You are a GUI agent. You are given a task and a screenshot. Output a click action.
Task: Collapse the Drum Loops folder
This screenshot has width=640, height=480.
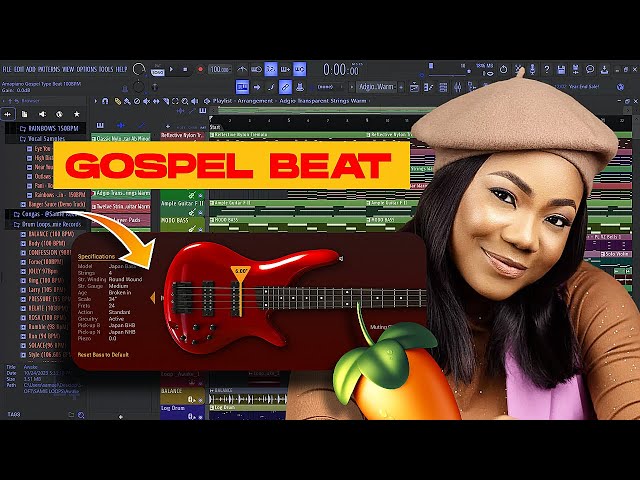47,224
